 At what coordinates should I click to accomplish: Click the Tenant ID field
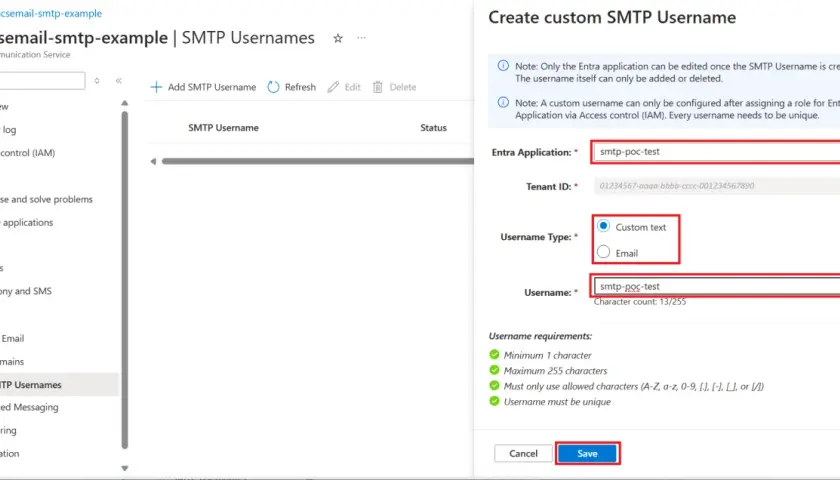717,186
